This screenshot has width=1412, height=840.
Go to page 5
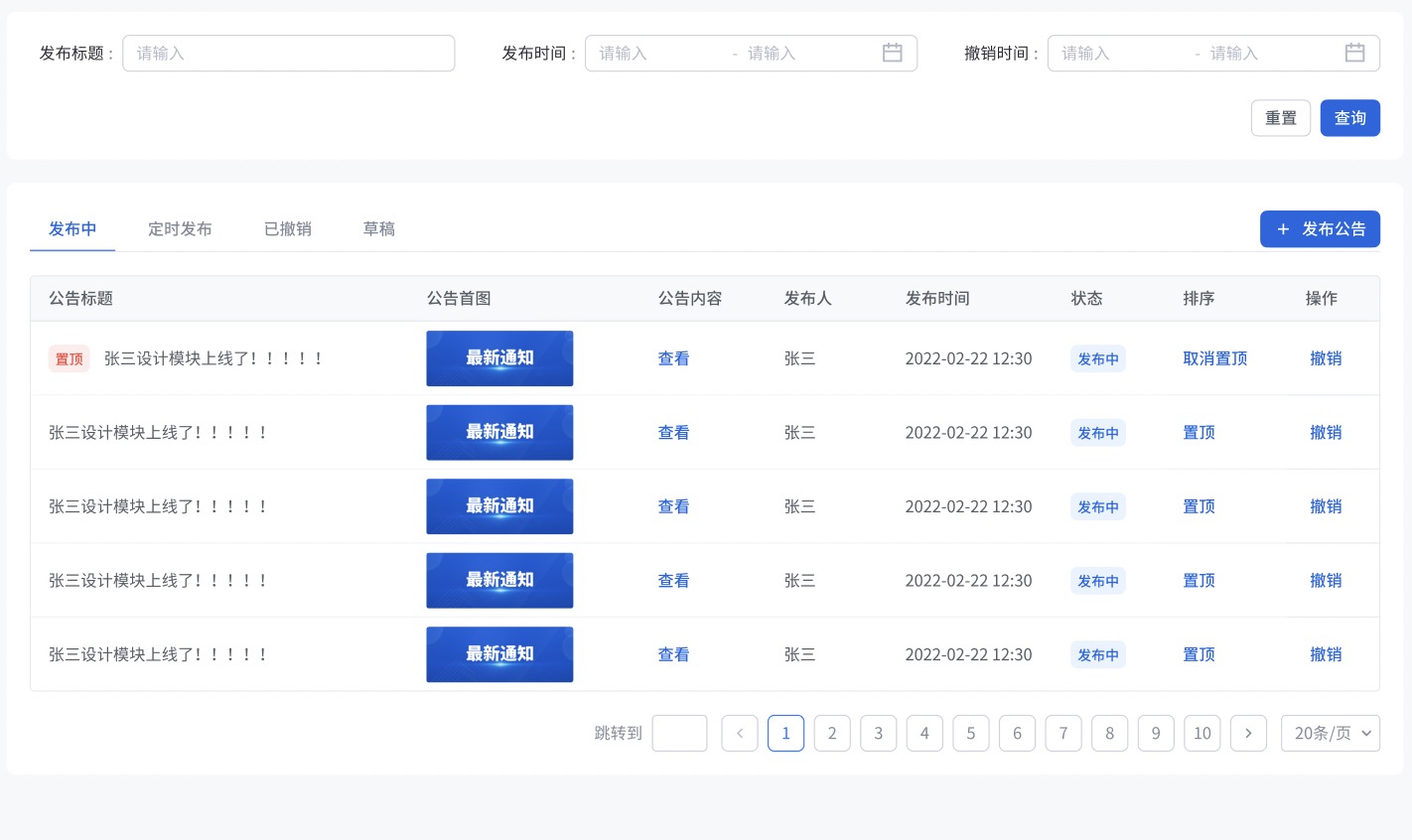(x=971, y=733)
